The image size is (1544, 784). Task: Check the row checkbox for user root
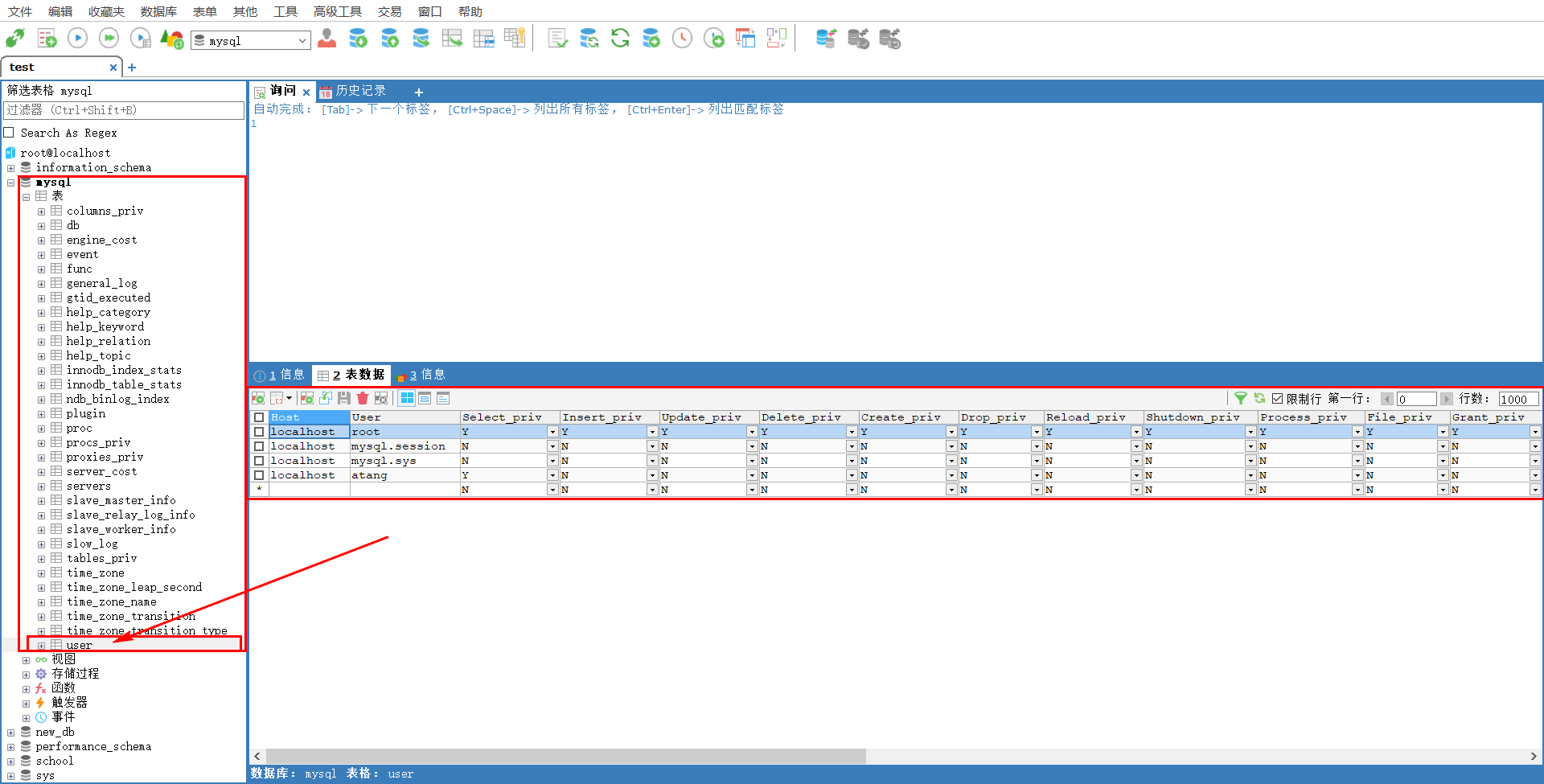click(x=259, y=432)
